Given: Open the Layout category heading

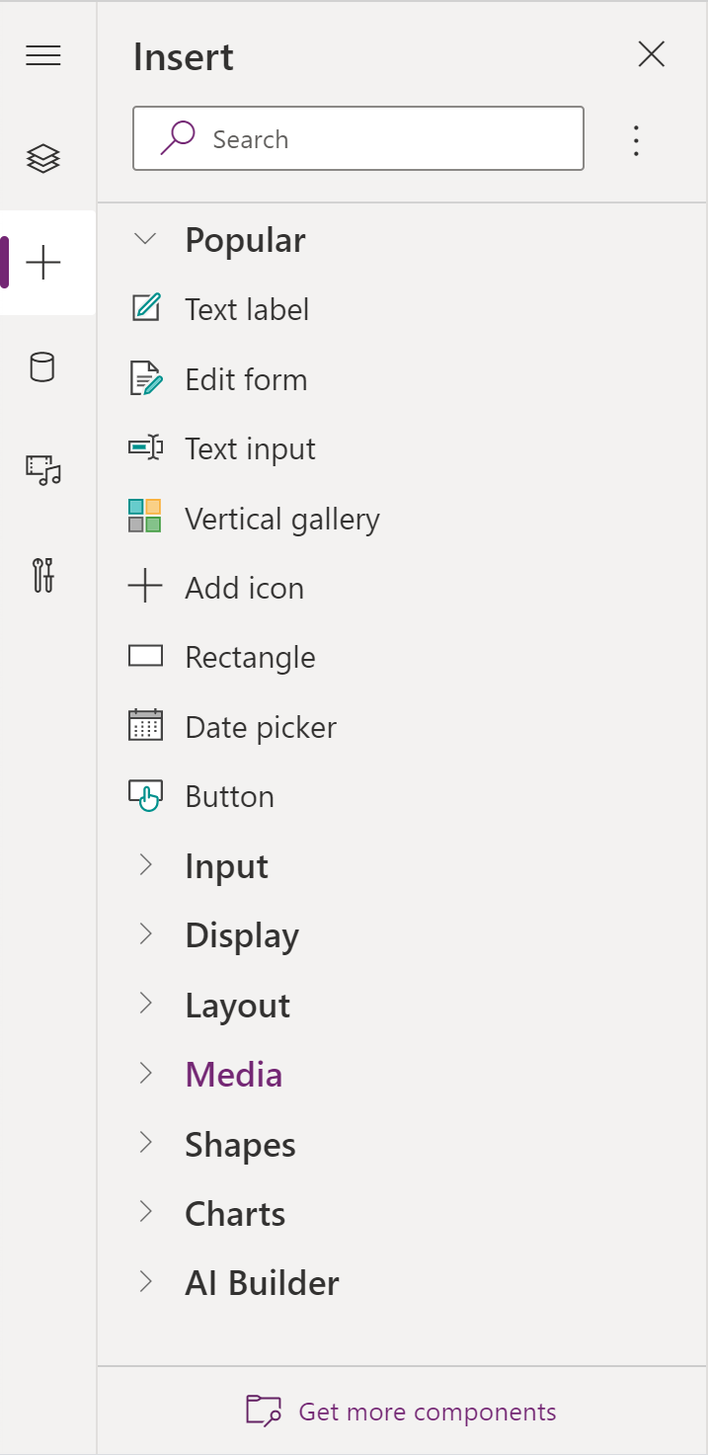Looking at the screenshot, I should pos(237,1005).
